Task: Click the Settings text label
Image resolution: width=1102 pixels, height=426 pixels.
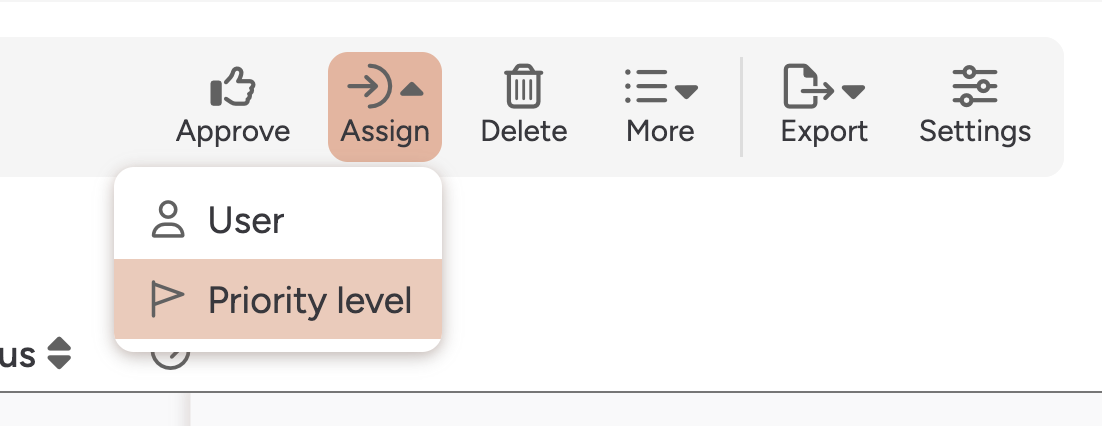Action: click(975, 131)
